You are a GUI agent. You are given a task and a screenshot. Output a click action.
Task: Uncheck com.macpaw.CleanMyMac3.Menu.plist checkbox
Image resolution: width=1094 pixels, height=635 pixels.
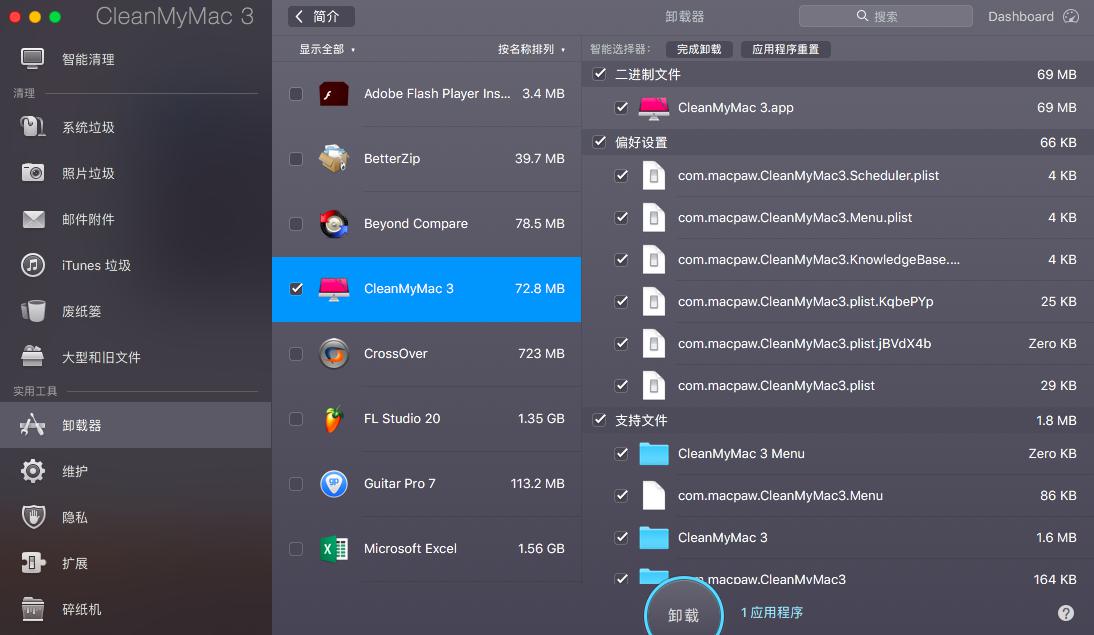(x=621, y=218)
